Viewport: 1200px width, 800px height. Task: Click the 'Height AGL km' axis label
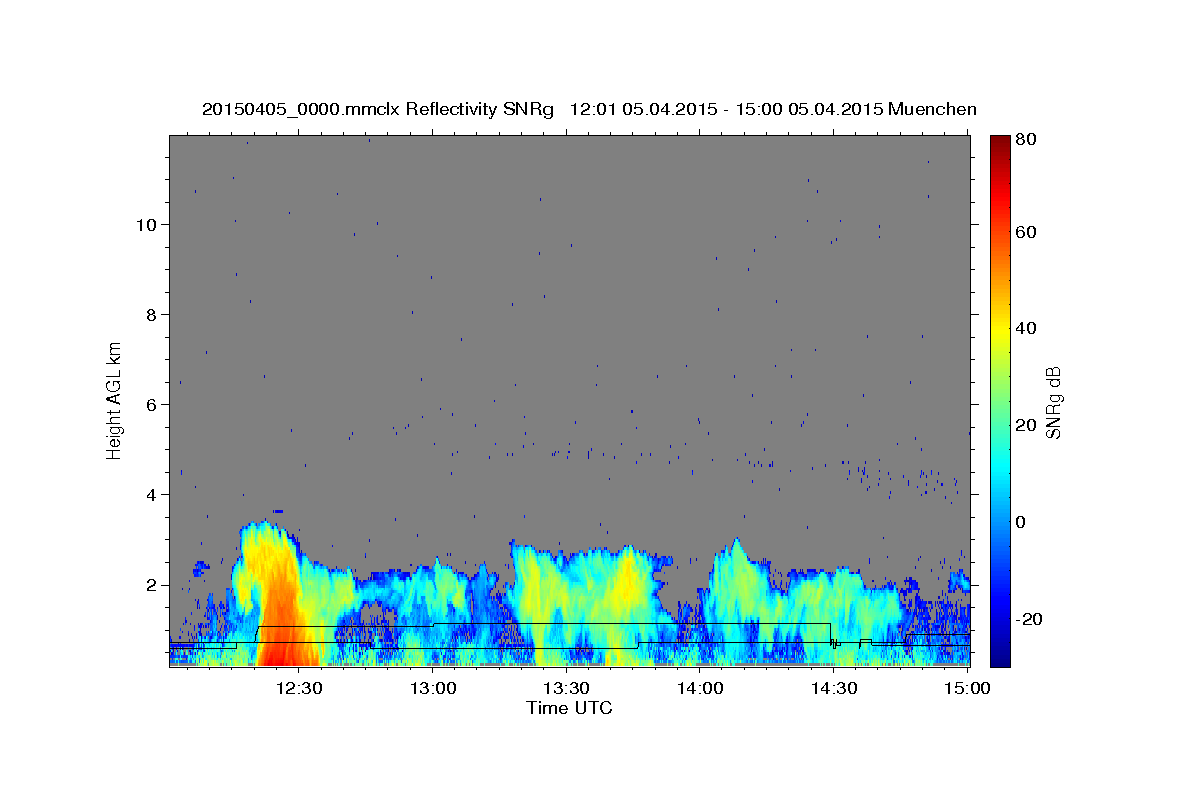click(115, 400)
